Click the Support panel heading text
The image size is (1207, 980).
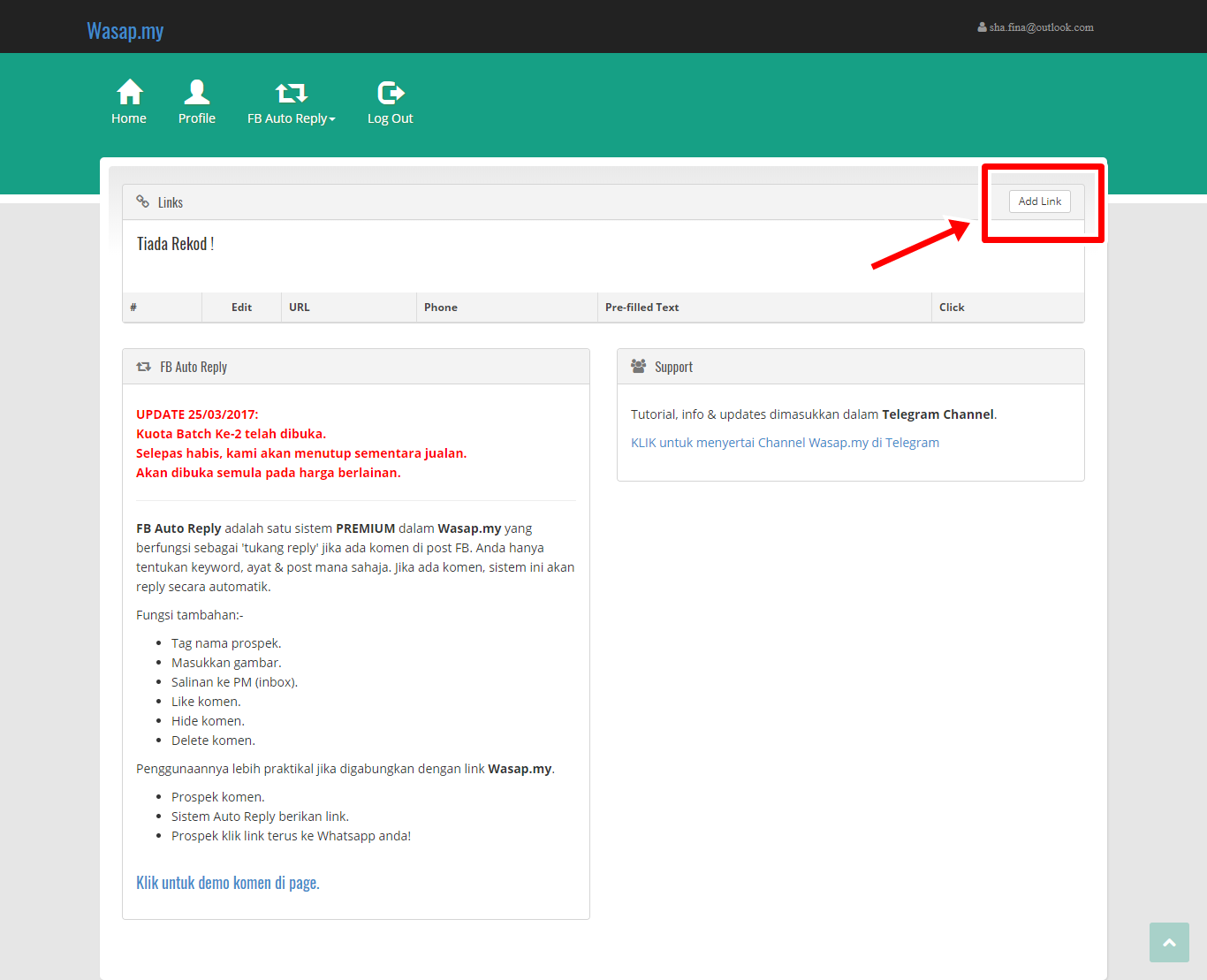coord(673,367)
